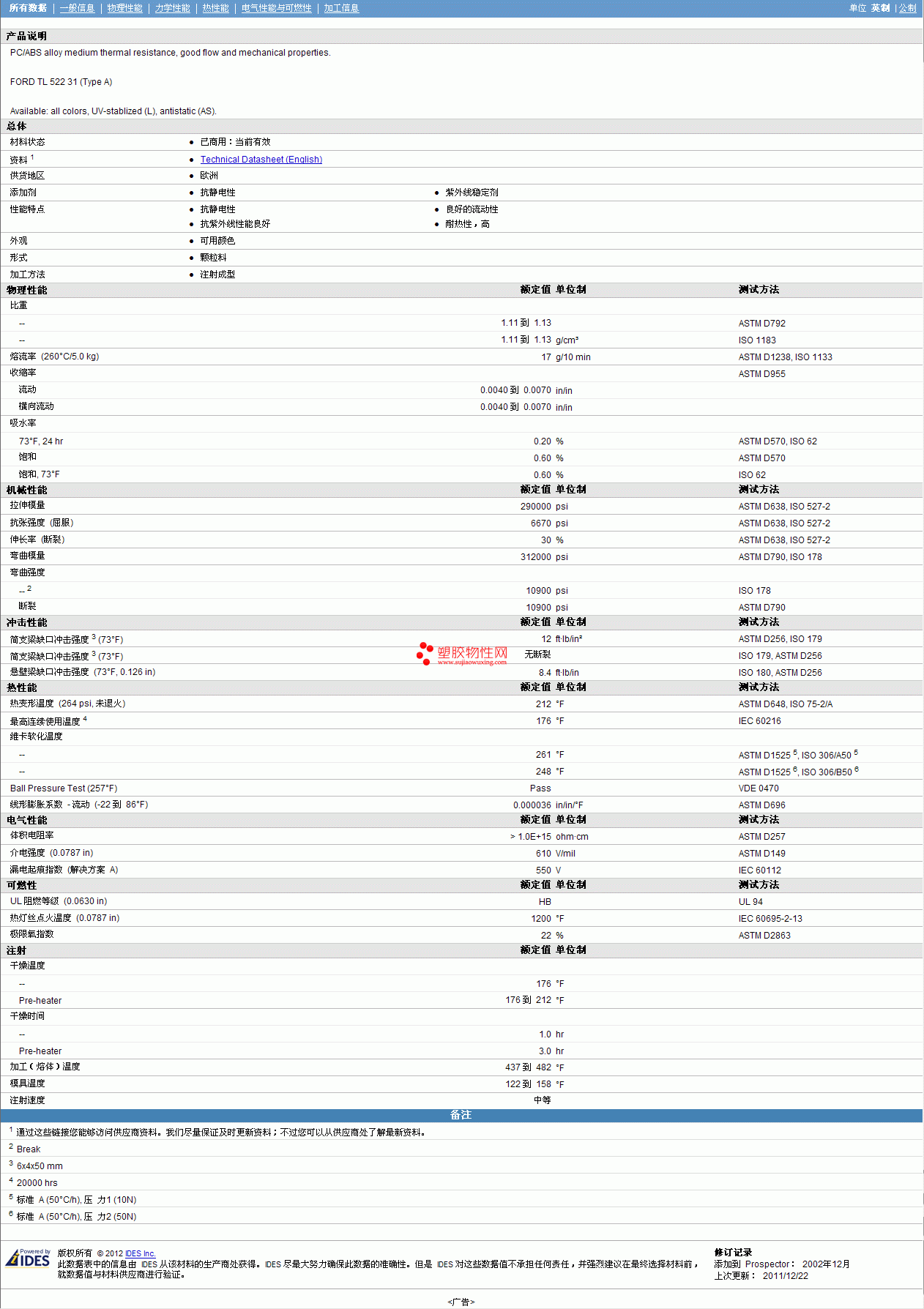
Task: Click the 拉伸模量 row label
Action: (x=28, y=505)
